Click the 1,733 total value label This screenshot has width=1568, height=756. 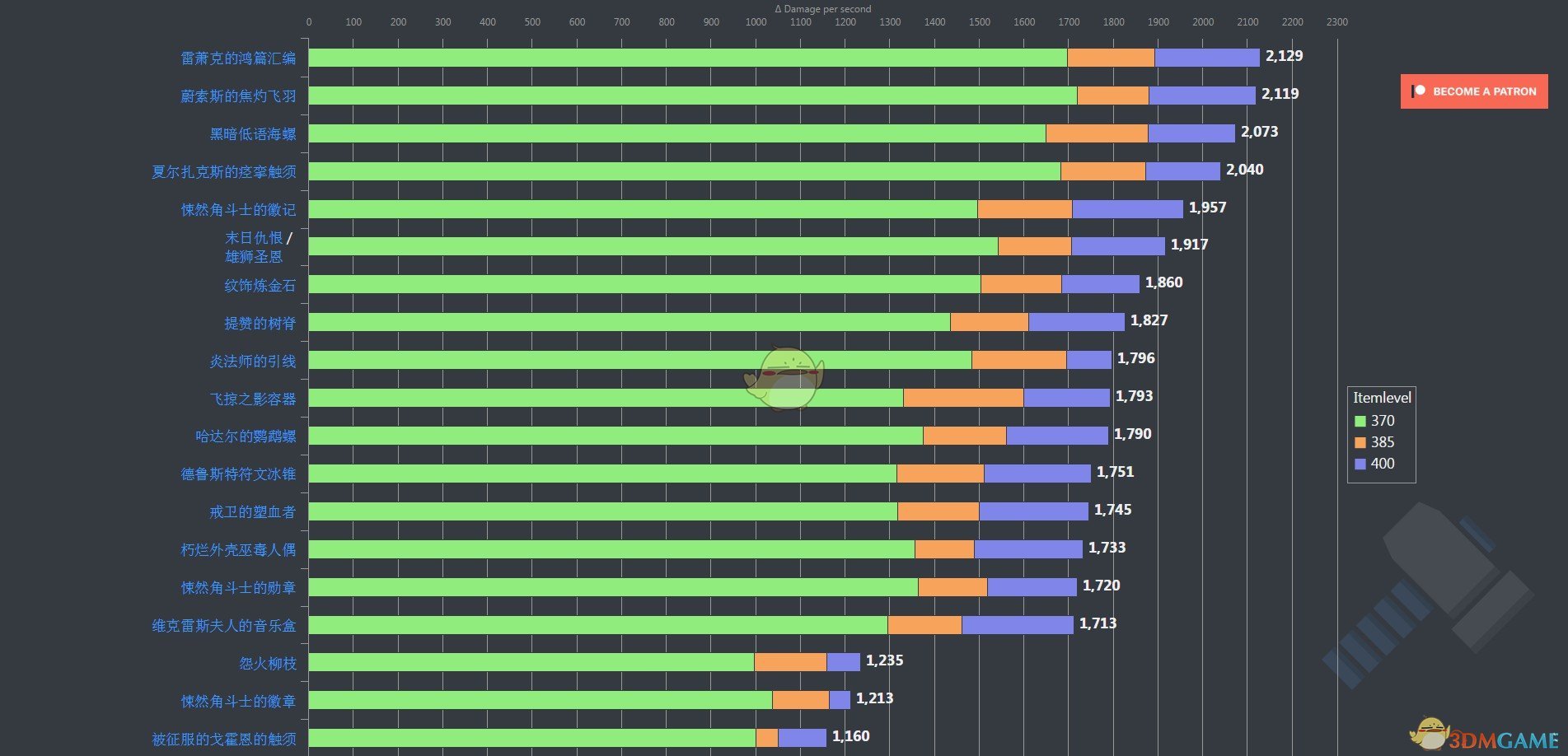coord(1107,548)
